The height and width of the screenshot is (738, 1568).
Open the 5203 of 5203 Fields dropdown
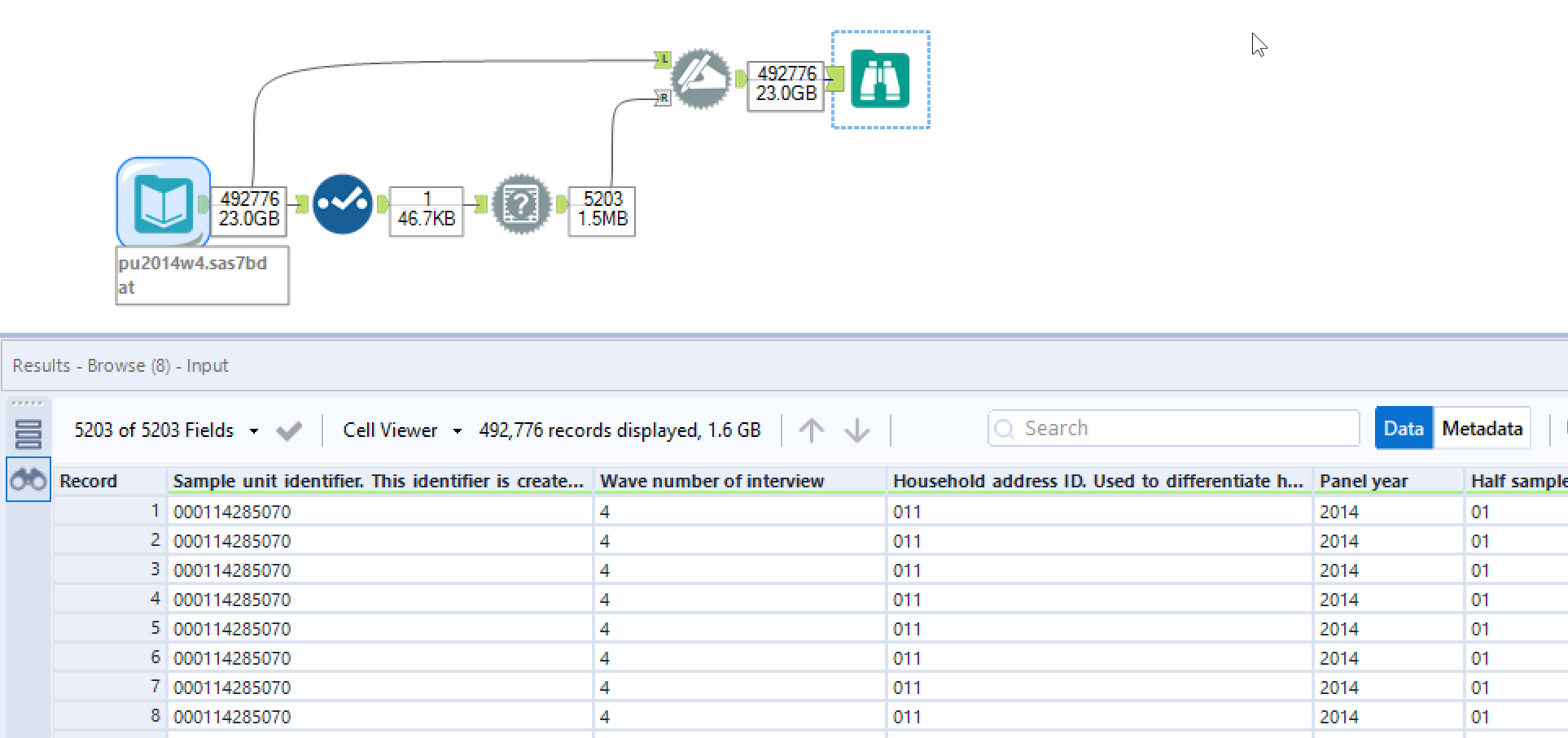click(x=155, y=430)
